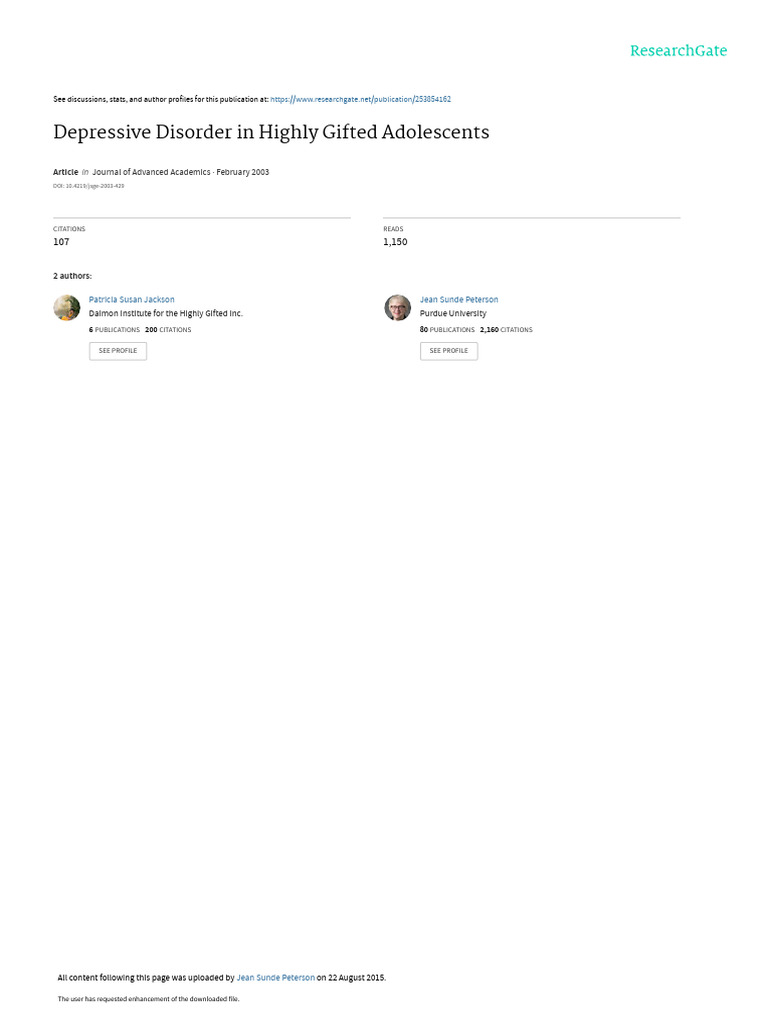Click Peterson's 2,160 citations stat
The height and width of the screenshot is (1024, 768).
pos(506,329)
